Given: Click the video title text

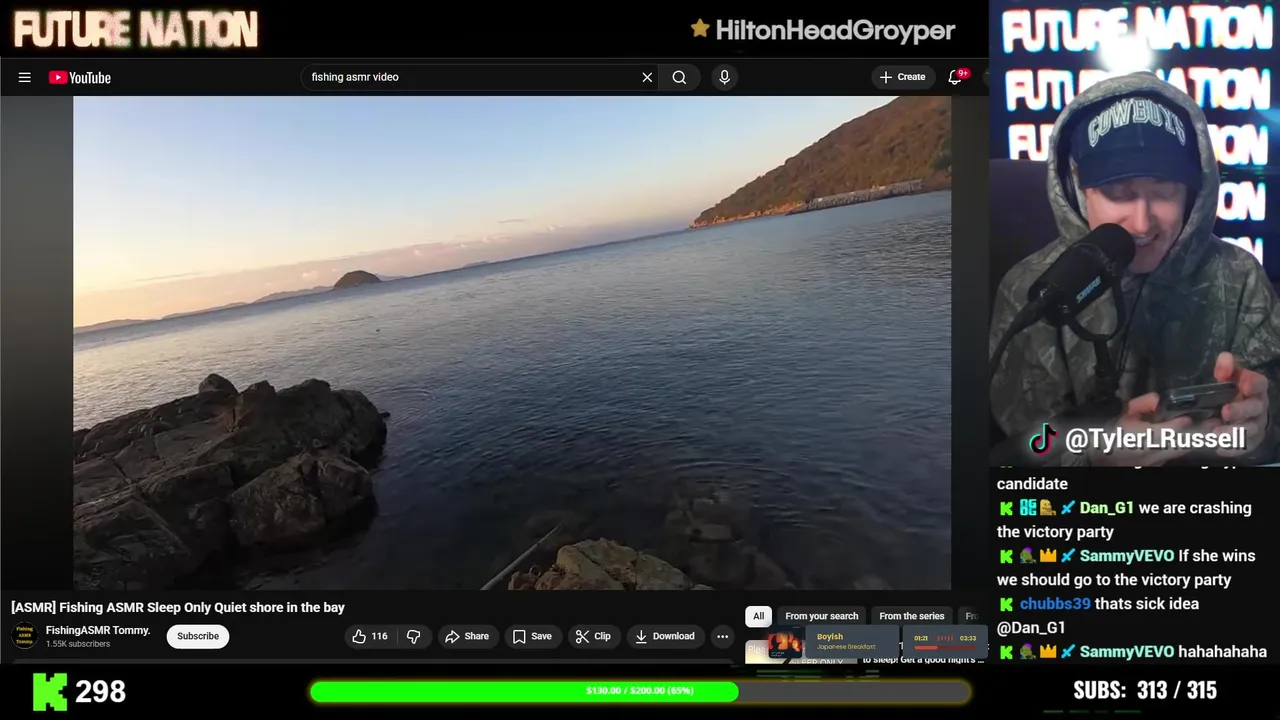Looking at the screenshot, I should pos(178,607).
